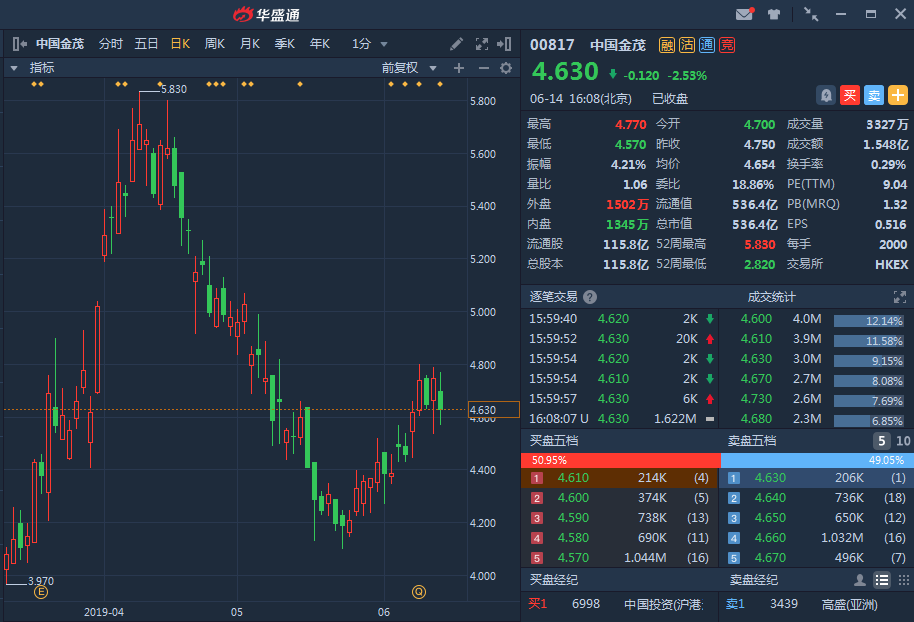Expand chart to fullscreen
Screen dimensions: 914x622
pyautogui.click(x=481, y=44)
